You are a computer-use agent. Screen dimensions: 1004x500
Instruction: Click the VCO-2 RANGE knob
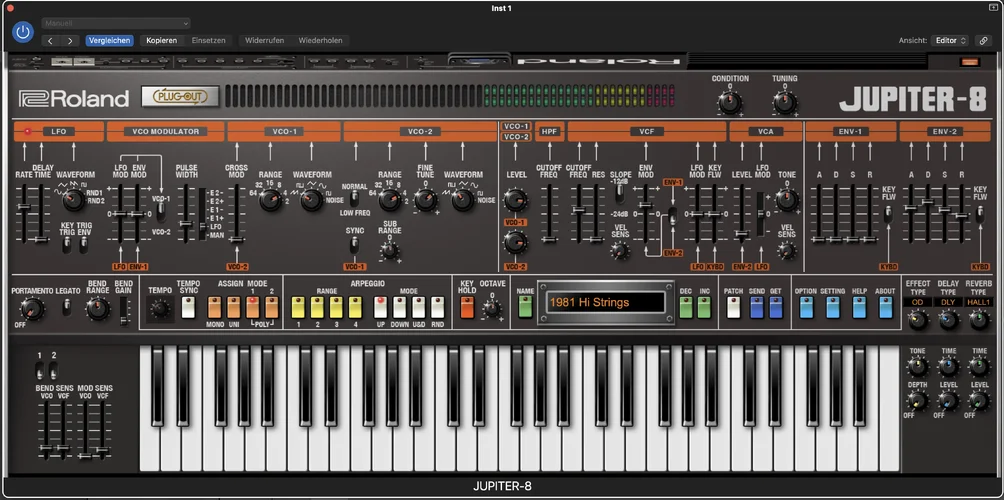(x=389, y=200)
